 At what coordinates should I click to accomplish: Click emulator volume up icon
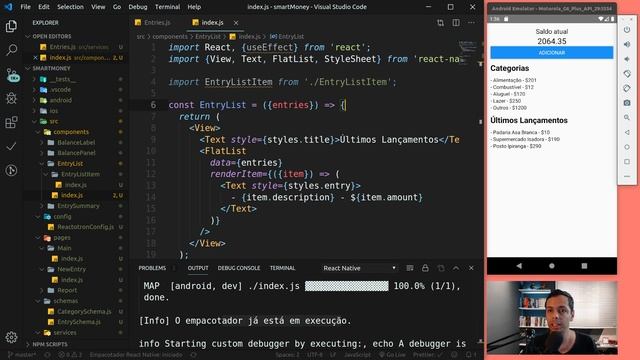(x=627, y=44)
